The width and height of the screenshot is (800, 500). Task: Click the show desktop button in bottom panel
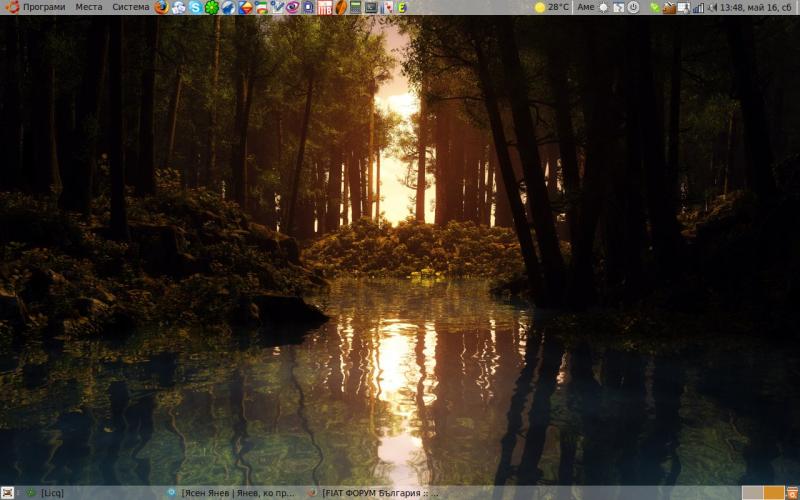point(7,493)
